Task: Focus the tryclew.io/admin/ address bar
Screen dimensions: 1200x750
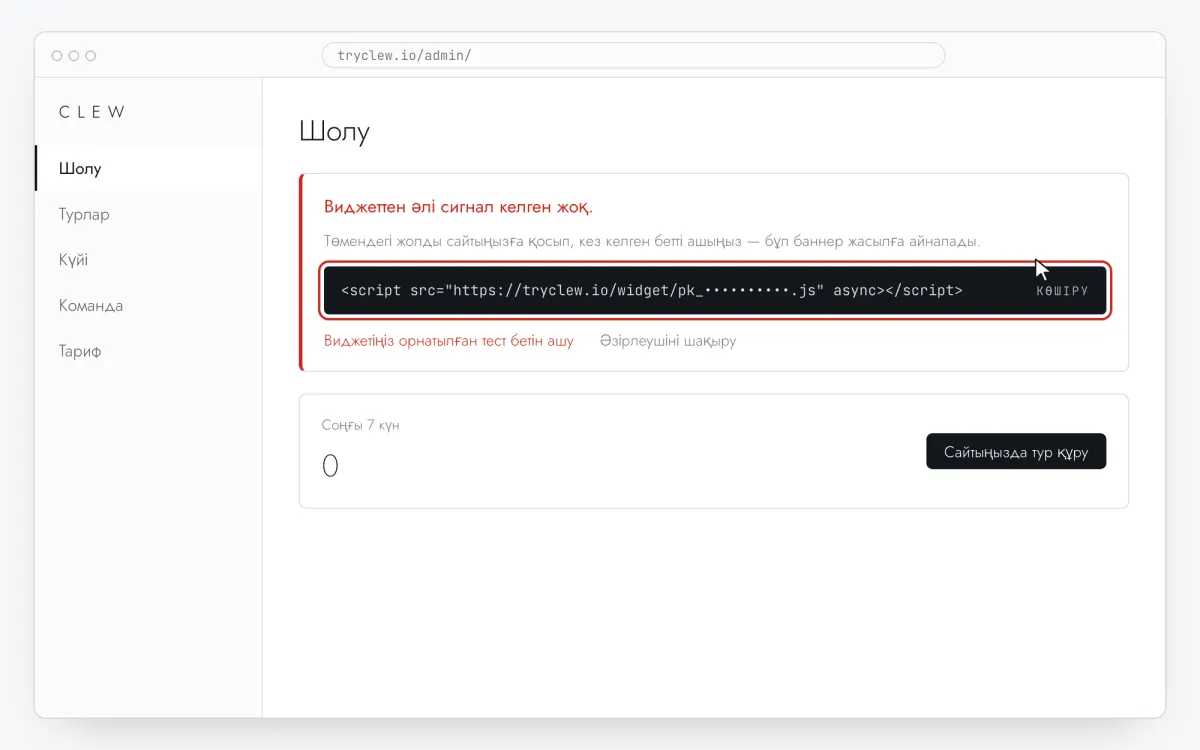Action: 633,55
